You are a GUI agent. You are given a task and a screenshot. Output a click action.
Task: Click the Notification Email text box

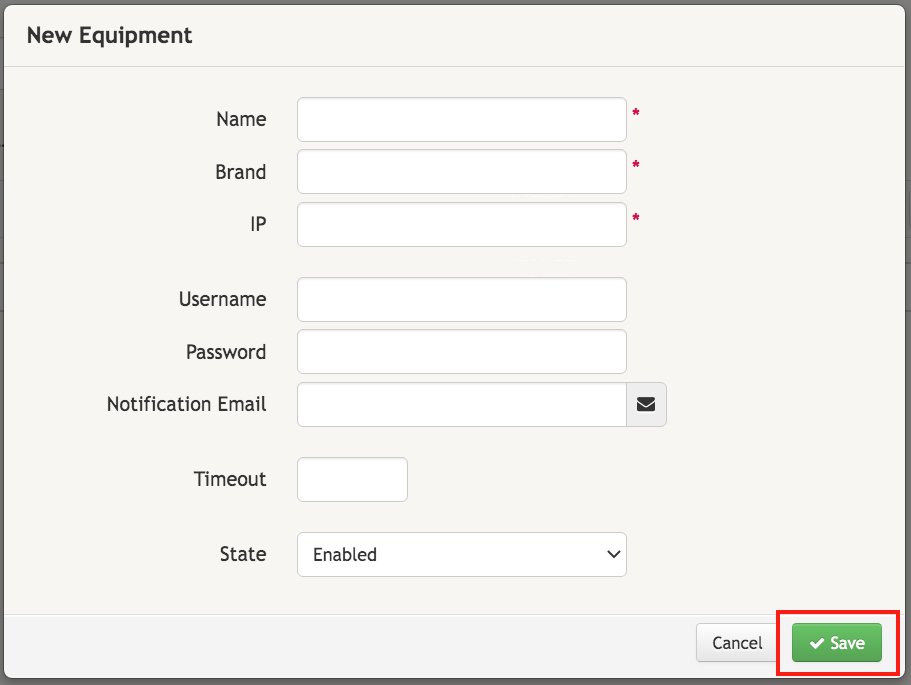tap(460, 404)
